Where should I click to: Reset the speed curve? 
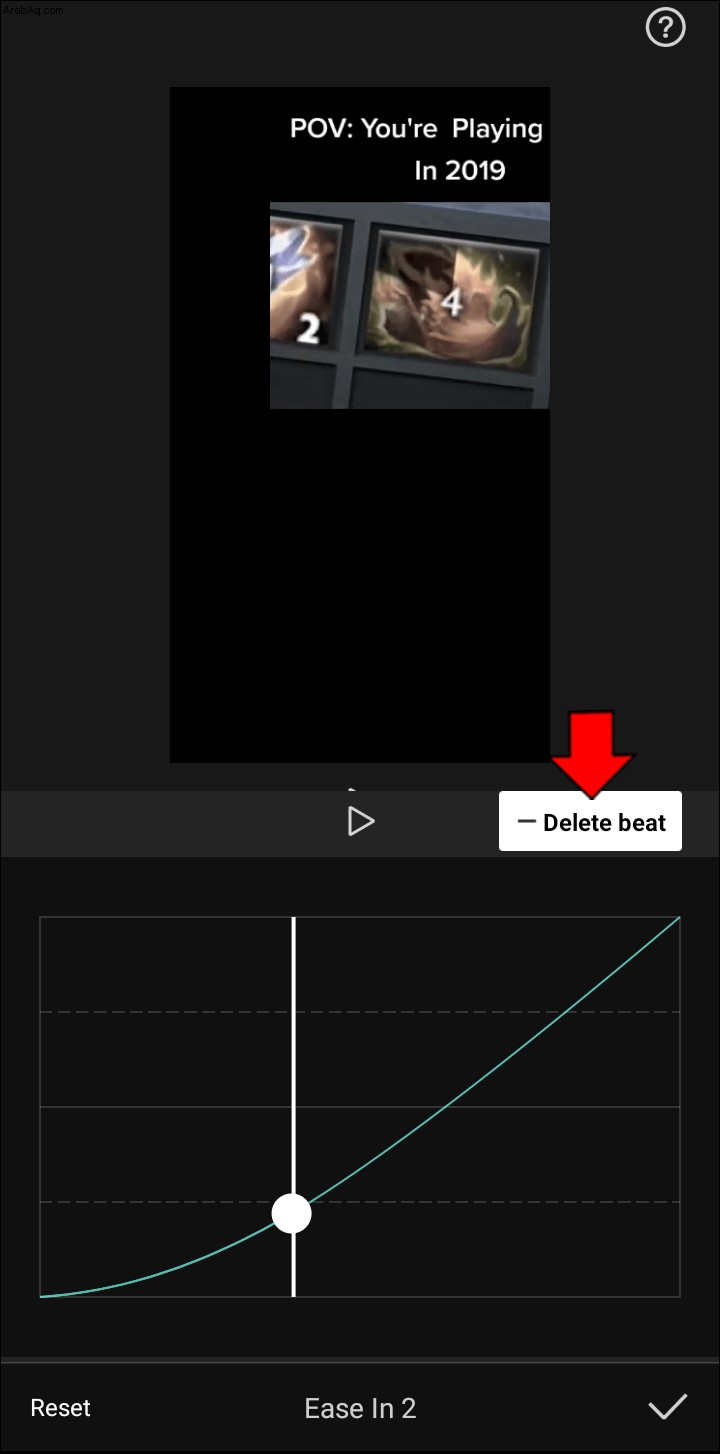click(x=61, y=1408)
